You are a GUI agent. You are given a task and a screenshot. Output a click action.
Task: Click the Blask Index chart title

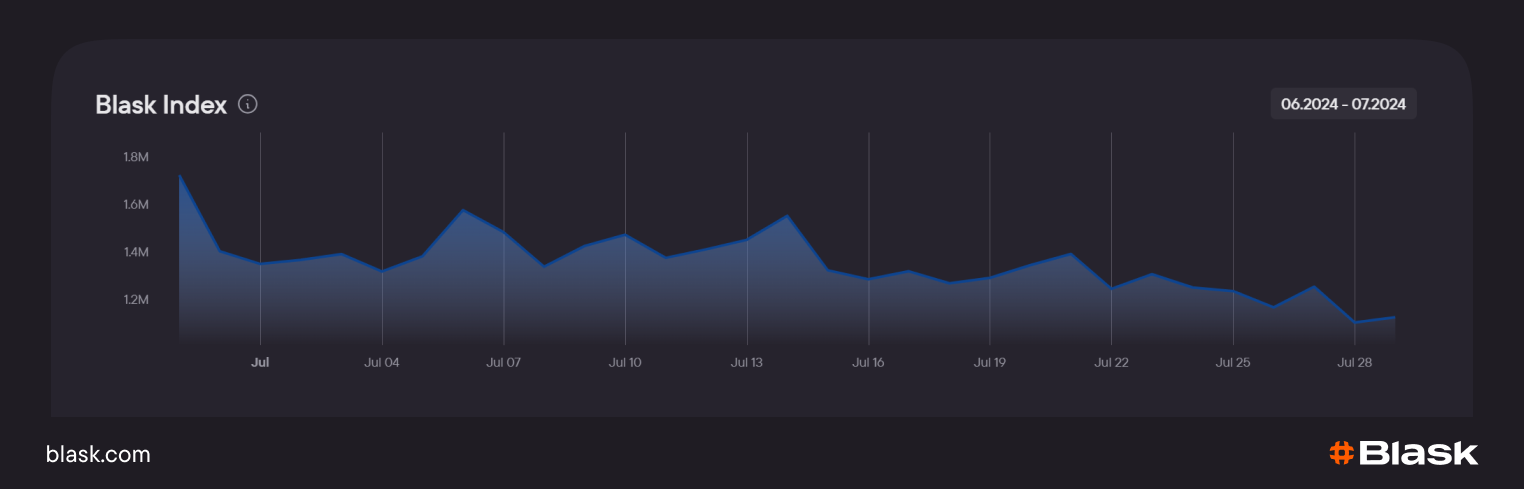click(161, 104)
